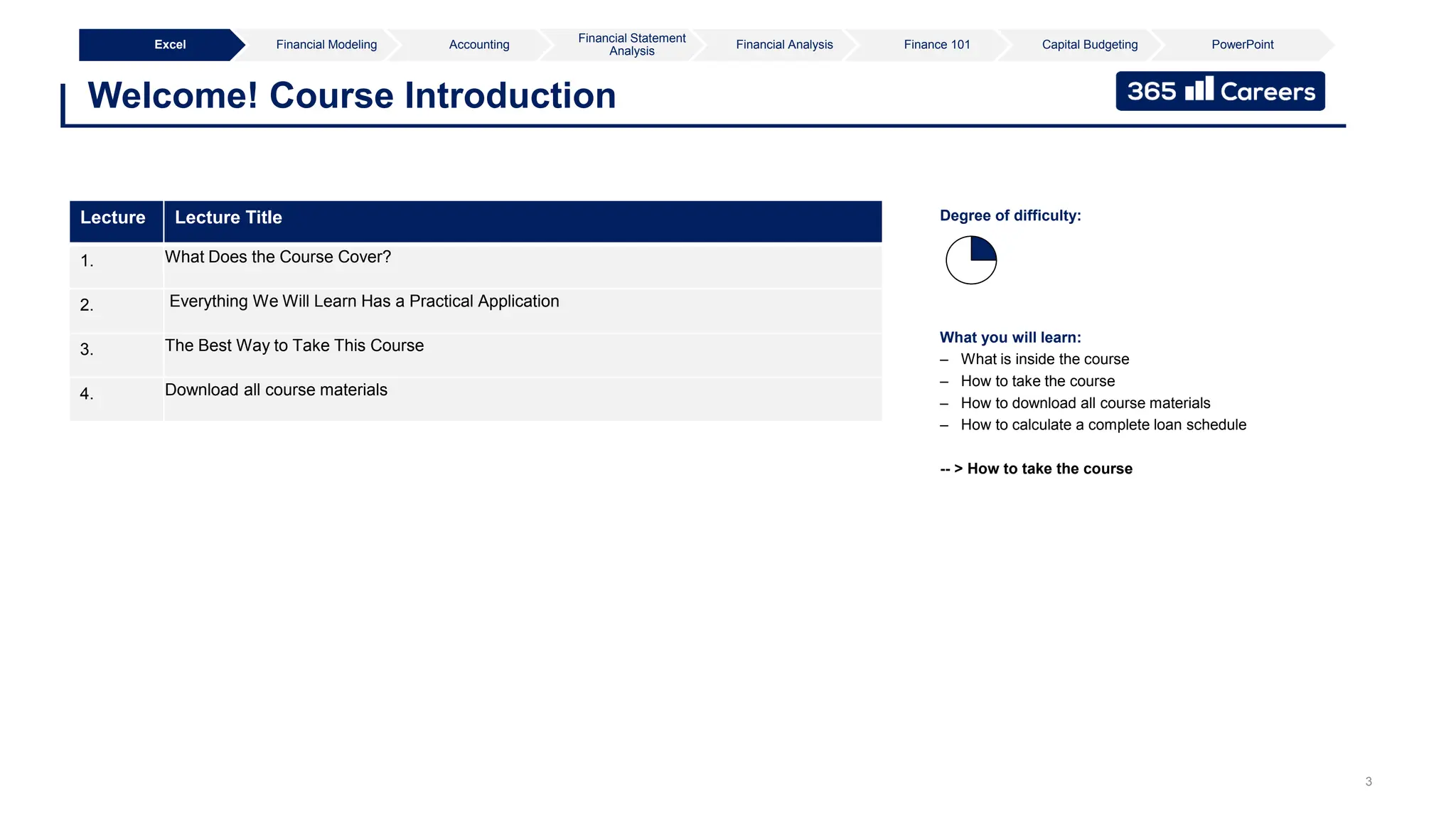Viewport: 1456px width, 819px height.
Task: Click the 'What you will learn:' heading
Action: (x=1010, y=338)
